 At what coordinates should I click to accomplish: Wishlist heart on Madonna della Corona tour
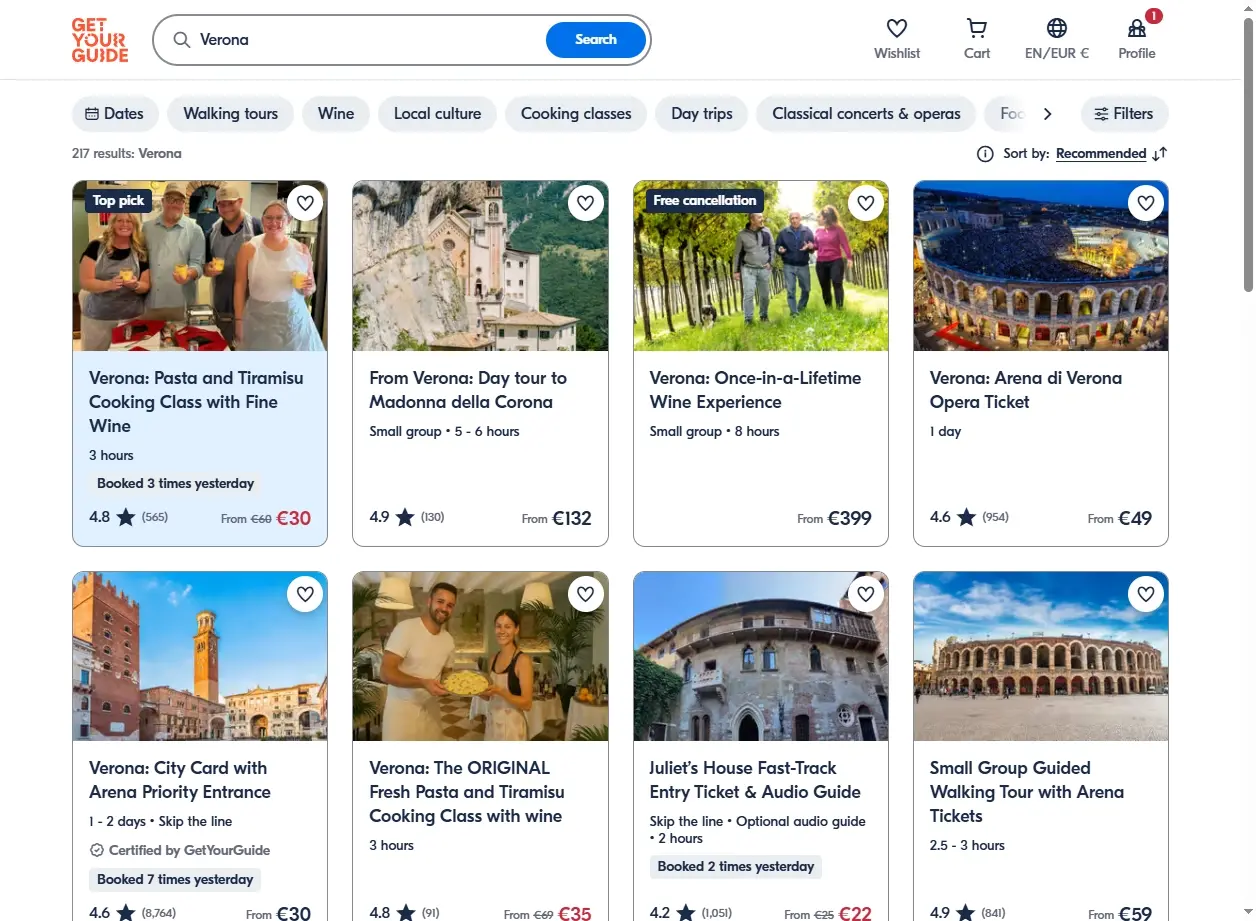tap(585, 203)
